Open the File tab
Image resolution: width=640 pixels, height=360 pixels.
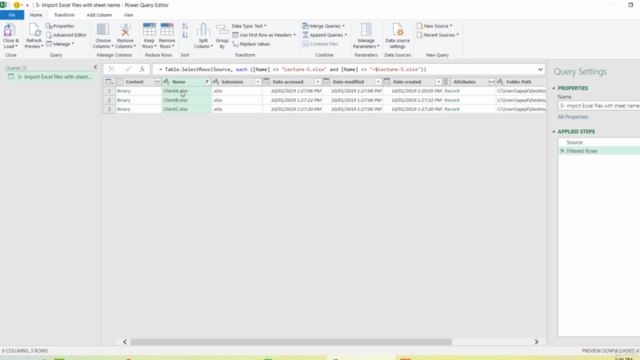[12, 15]
